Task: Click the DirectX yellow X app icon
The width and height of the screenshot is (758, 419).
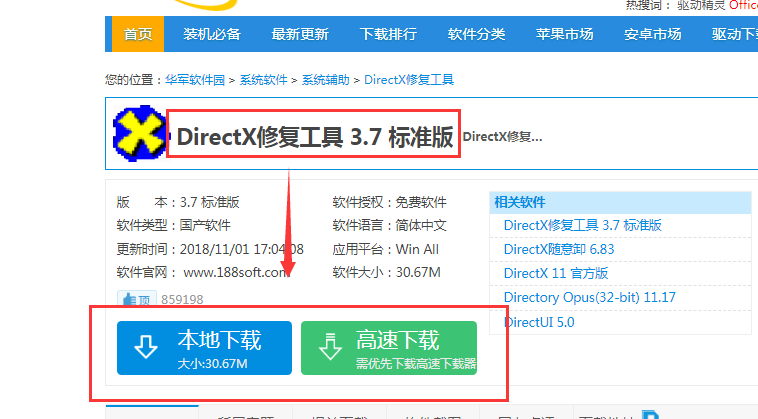Action: 140,133
